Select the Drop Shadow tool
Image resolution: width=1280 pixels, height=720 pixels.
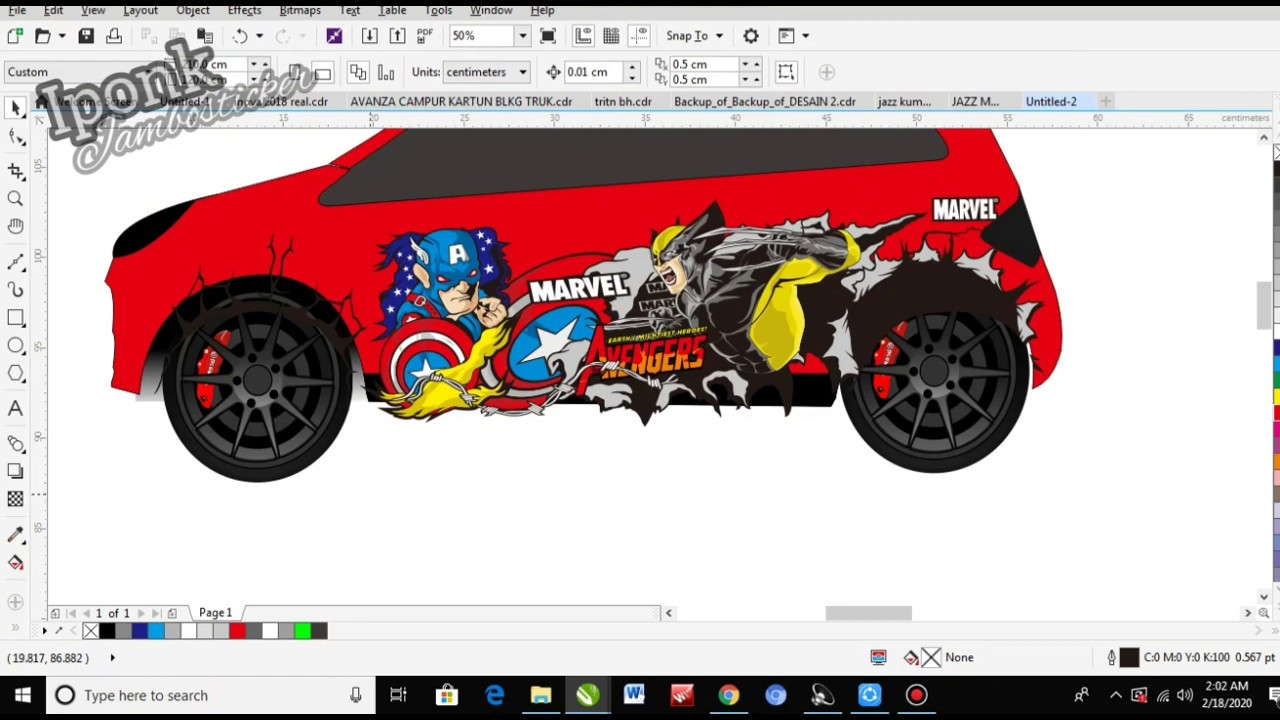[15, 471]
